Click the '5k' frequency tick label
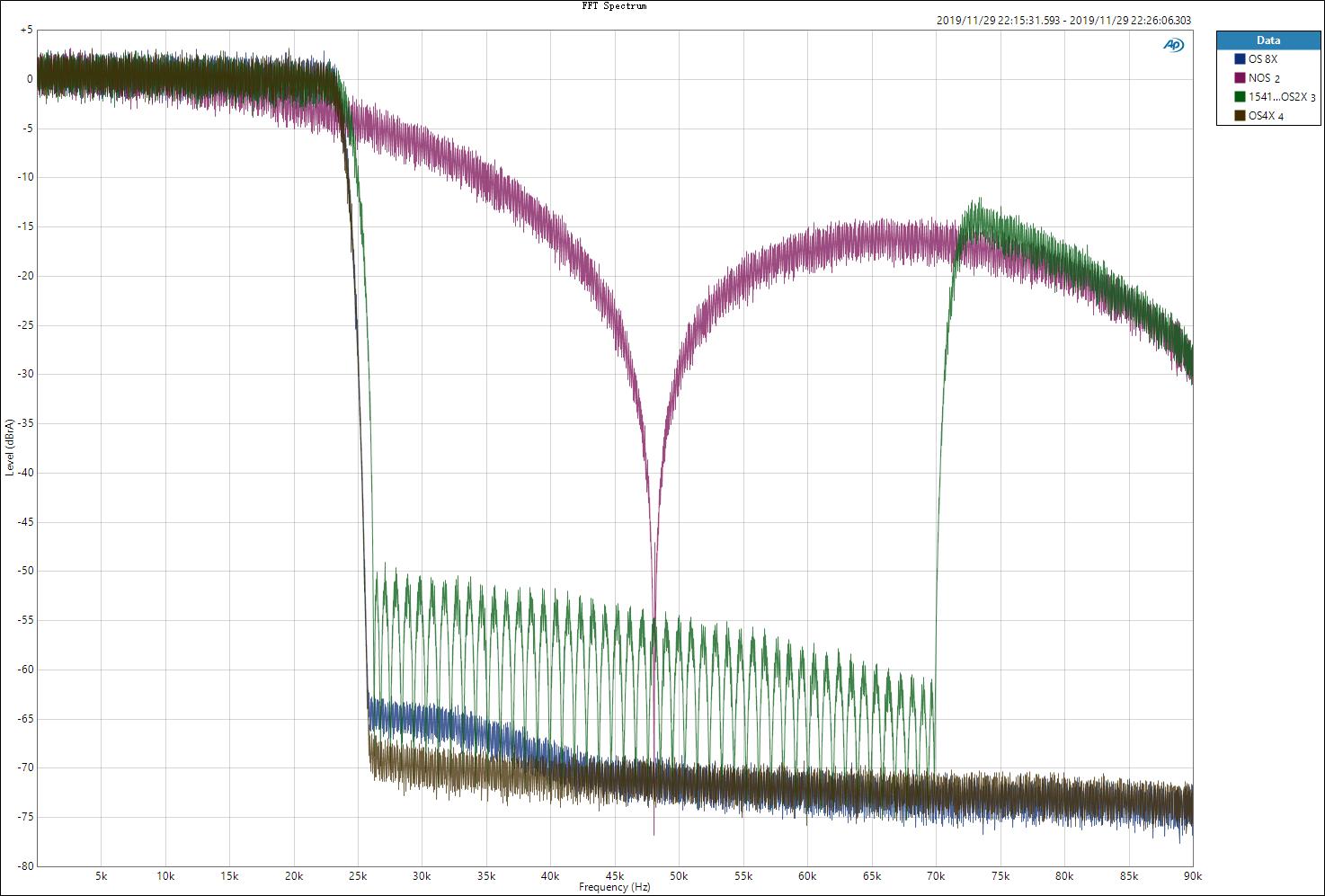The image size is (1325, 896). [x=101, y=875]
